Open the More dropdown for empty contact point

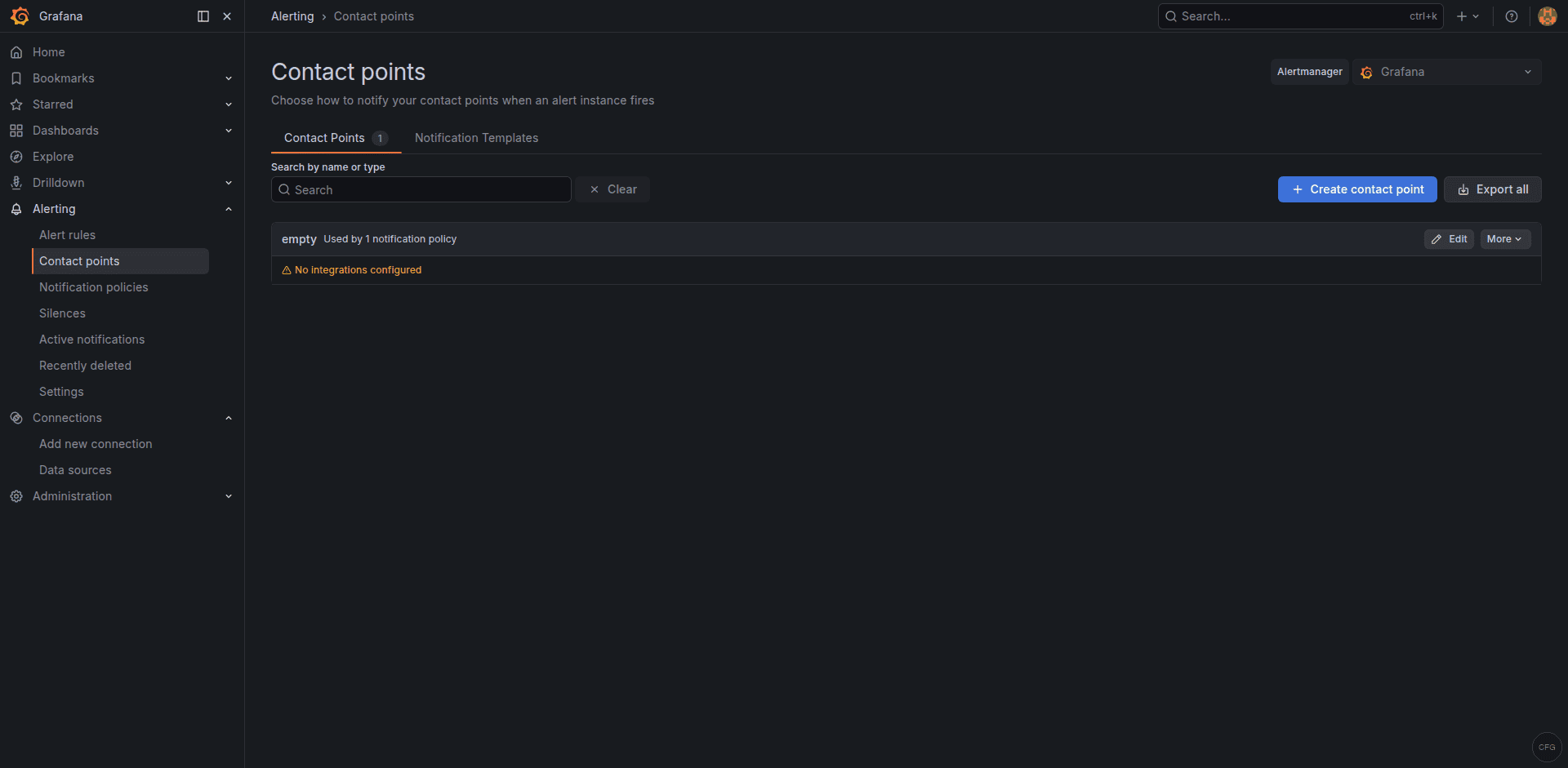coord(1504,238)
